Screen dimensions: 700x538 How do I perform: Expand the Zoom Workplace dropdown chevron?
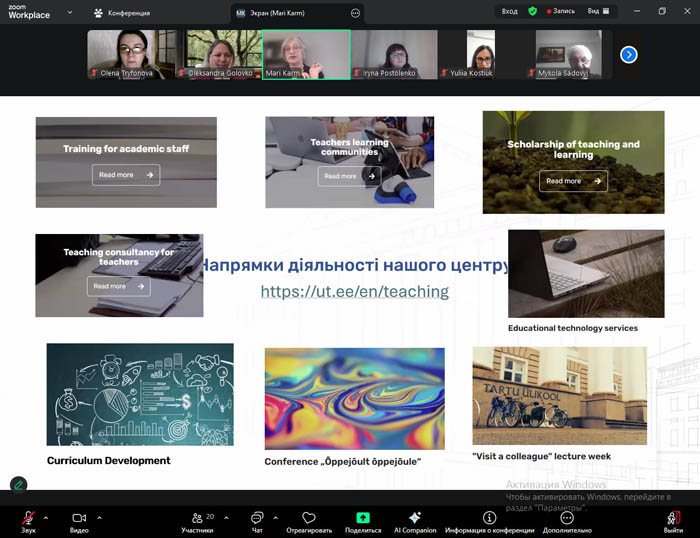tap(69, 13)
